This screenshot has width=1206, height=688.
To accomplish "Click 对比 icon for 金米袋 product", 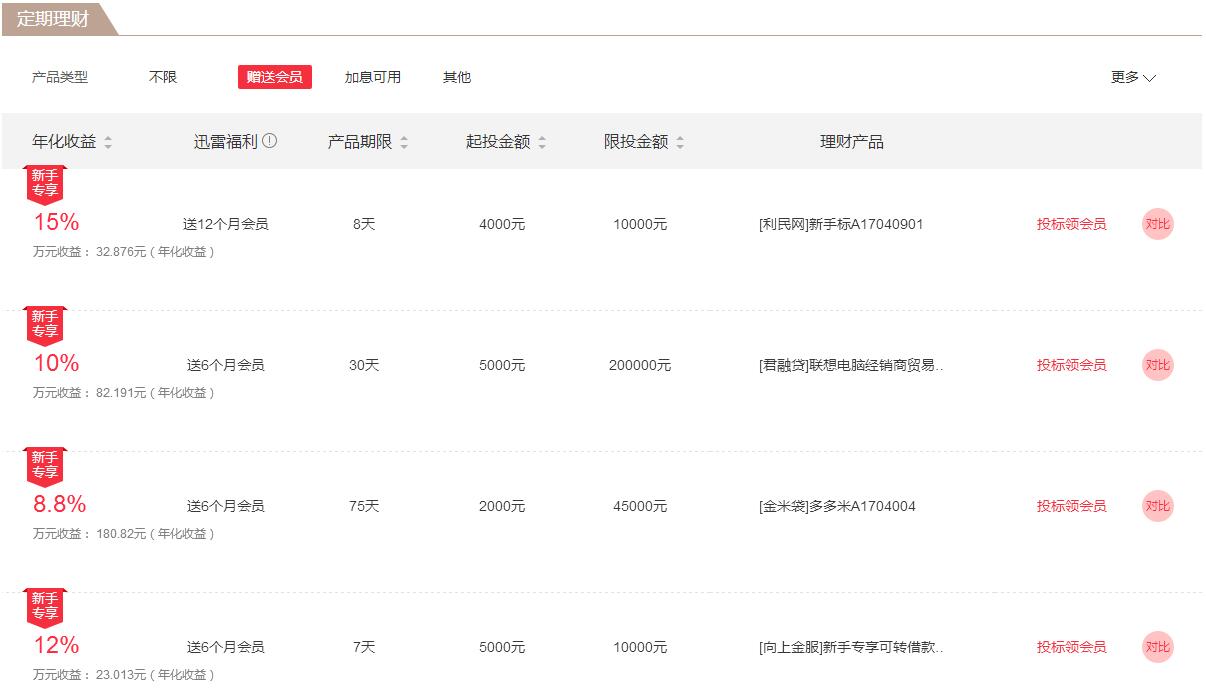I will click(1157, 506).
